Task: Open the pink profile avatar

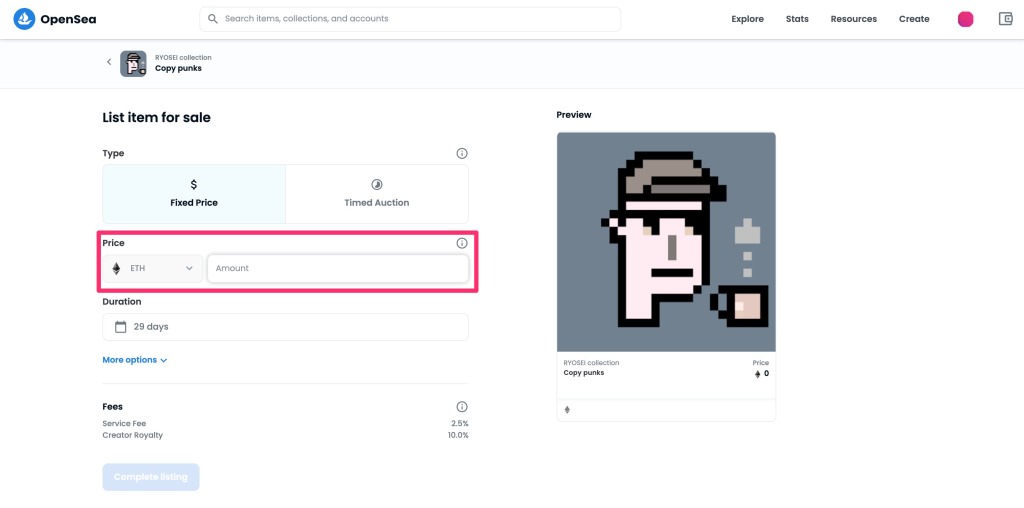Action: click(x=965, y=19)
